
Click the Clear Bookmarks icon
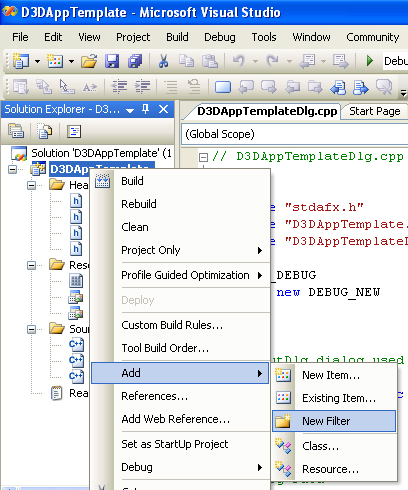click(x=384, y=87)
